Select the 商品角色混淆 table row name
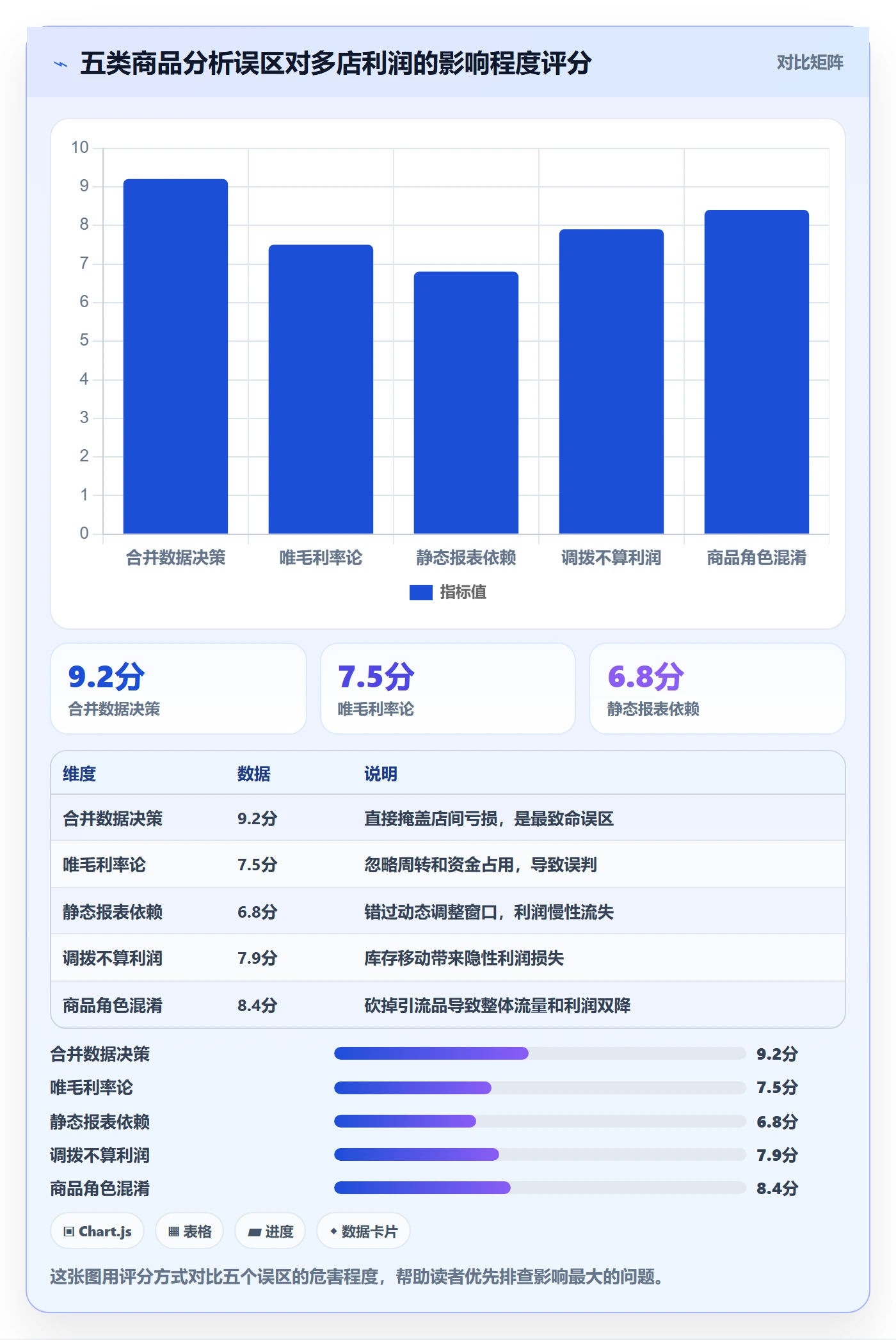Screen dimensions: 896x1340 [x=113, y=1005]
